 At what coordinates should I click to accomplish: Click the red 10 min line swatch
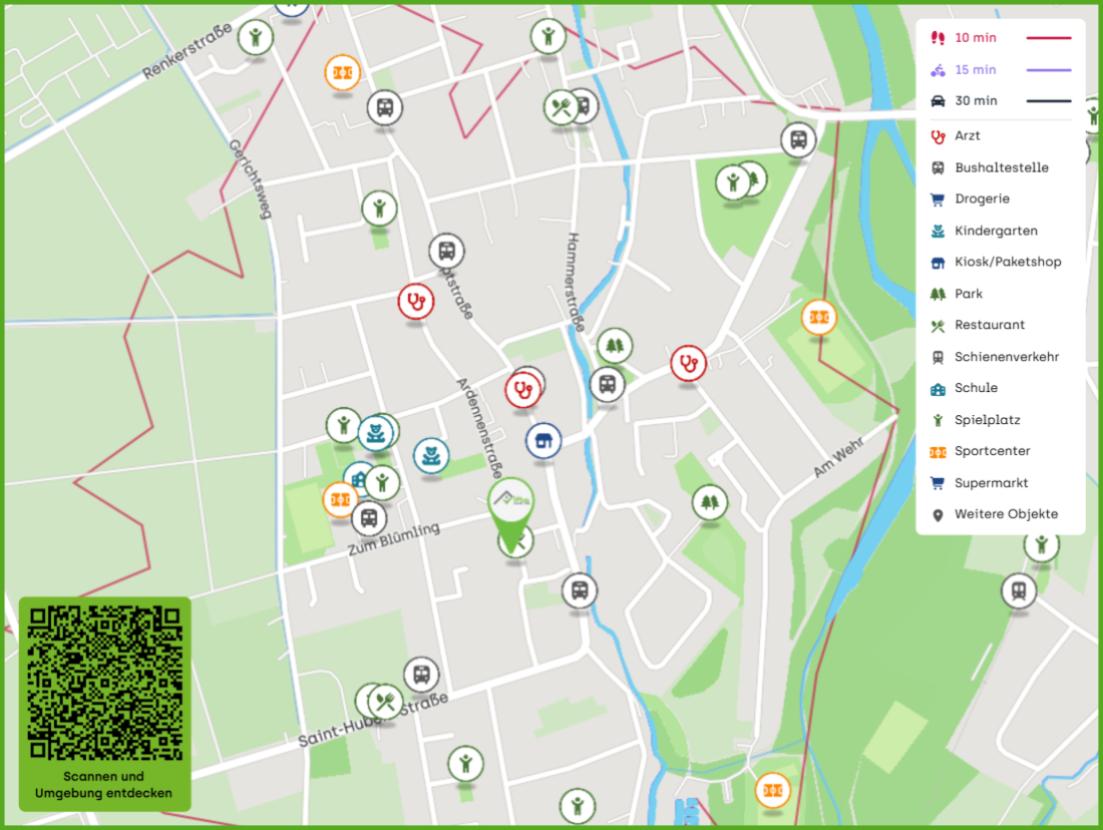tap(1049, 38)
